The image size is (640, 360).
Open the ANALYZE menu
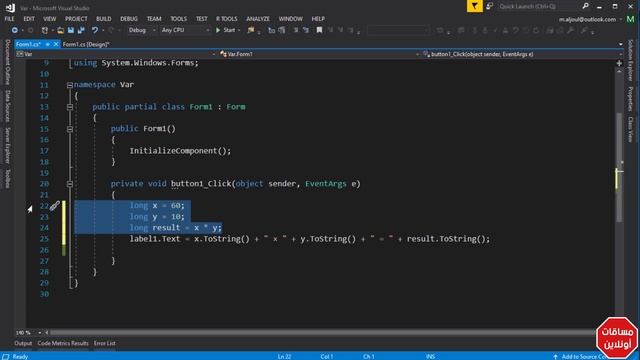(x=258, y=19)
